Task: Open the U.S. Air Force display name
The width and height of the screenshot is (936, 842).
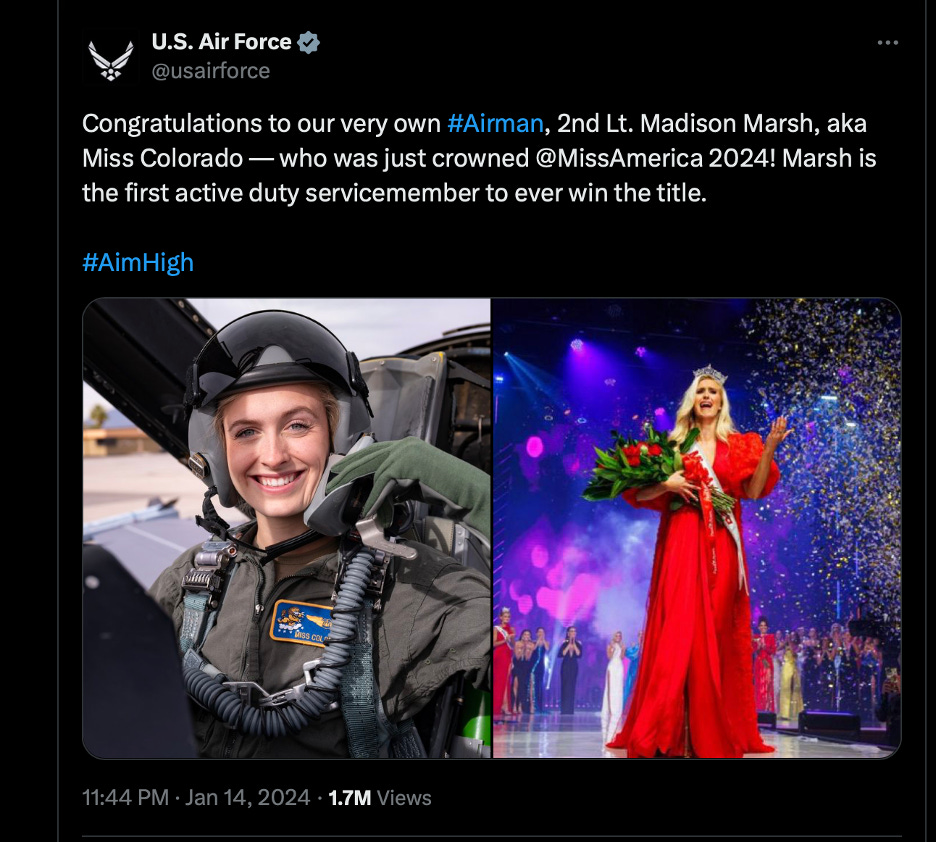Action: (221, 42)
